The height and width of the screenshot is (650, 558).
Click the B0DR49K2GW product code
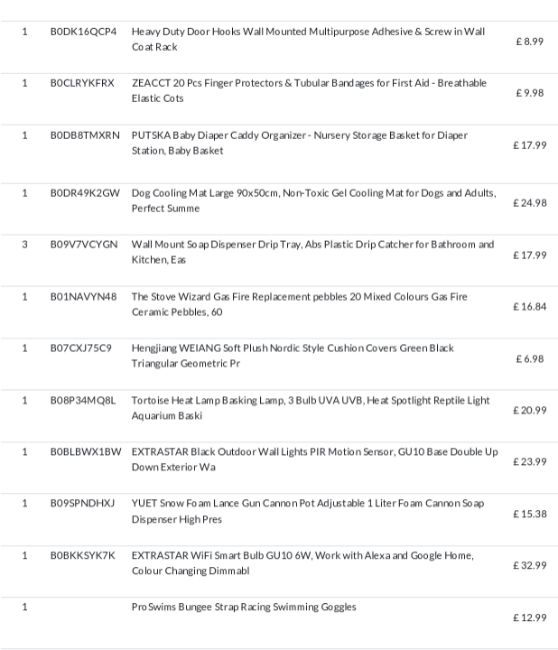(85, 193)
